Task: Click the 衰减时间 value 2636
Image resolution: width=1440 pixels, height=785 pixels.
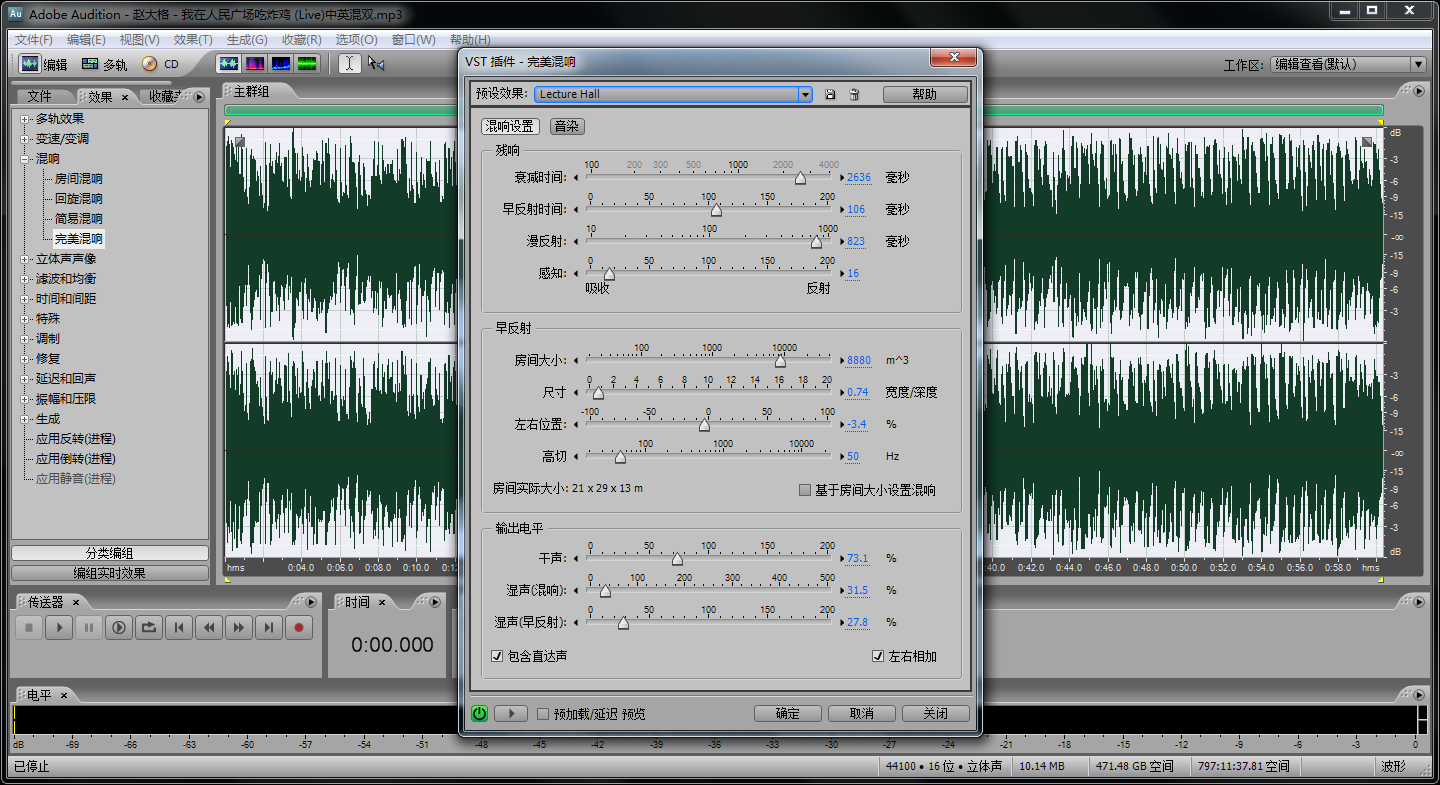Action: coord(859,177)
